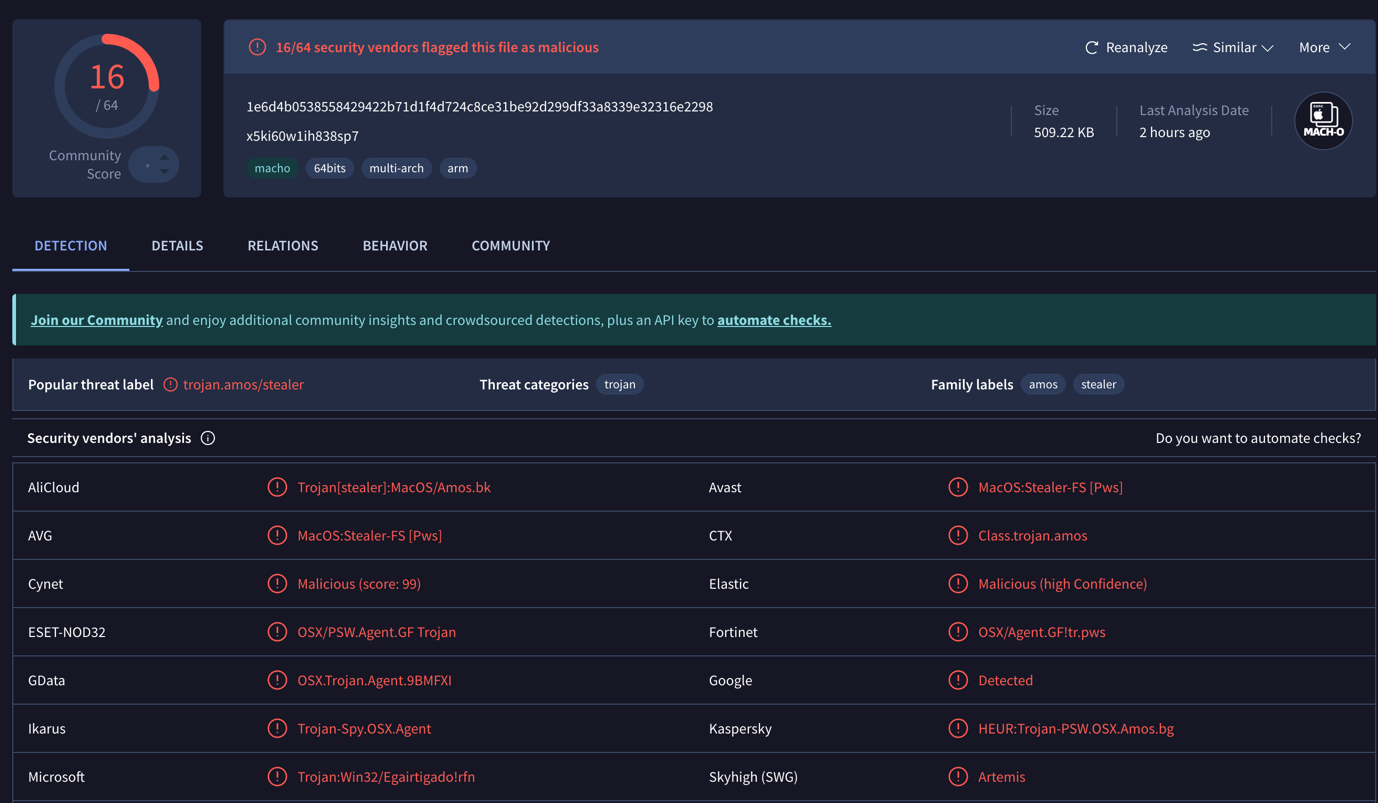Click the CTX detection alert icon
This screenshot has height=803, width=1378.
click(x=958, y=535)
